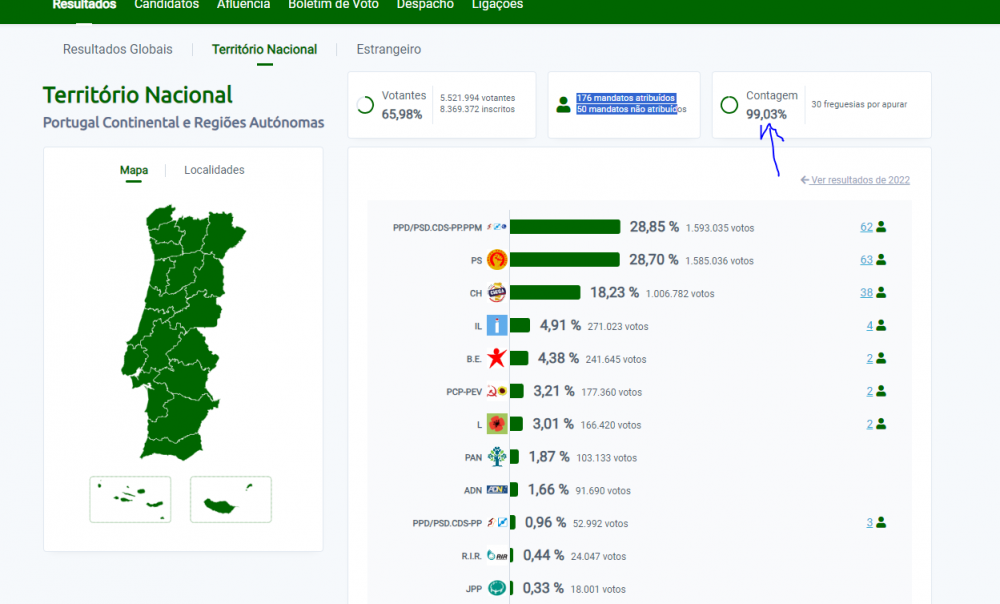Select the Território Nacional tab
Screen dimensions: 1000x604
click(265, 49)
